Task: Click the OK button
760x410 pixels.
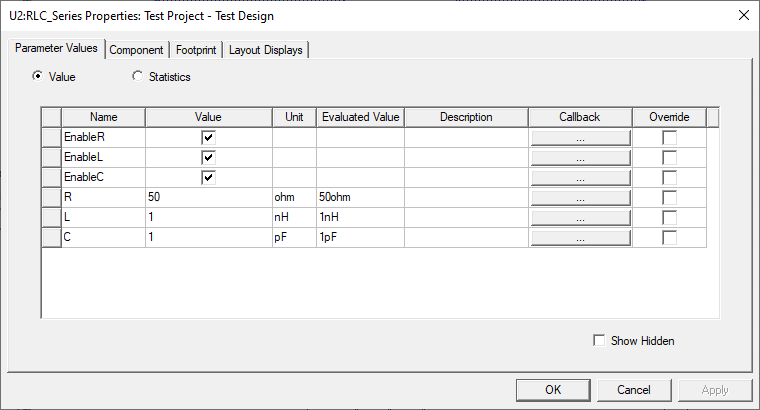Action: tap(553, 390)
